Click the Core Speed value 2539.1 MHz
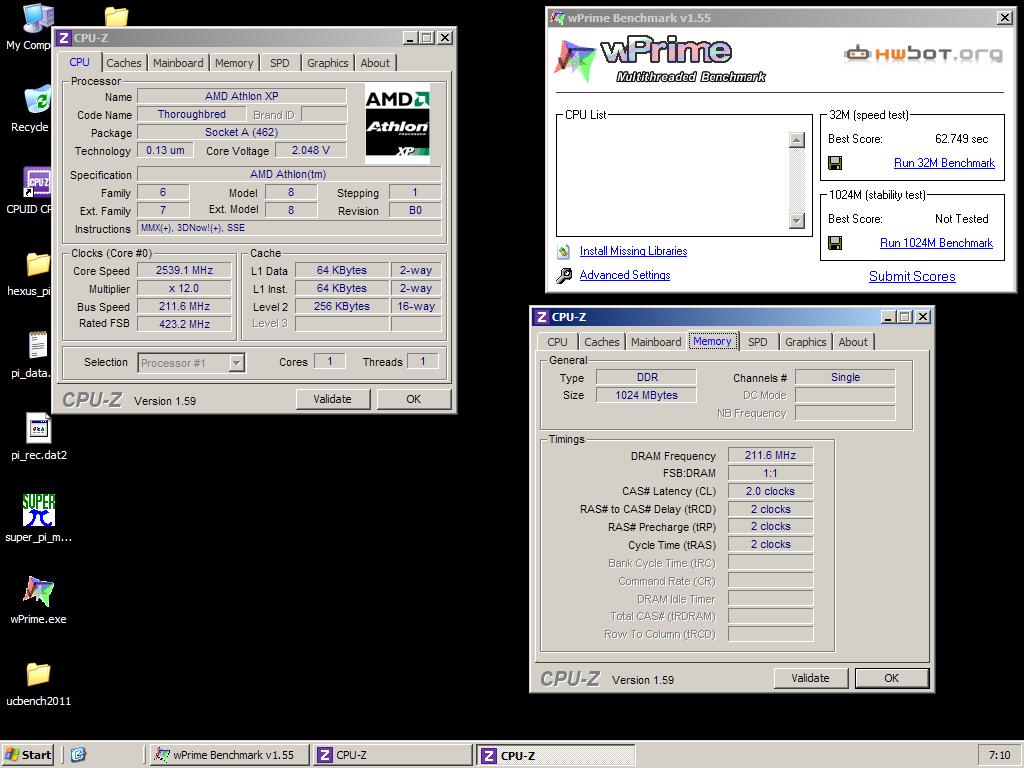Screen dimensions: 1024x768 tap(184, 270)
